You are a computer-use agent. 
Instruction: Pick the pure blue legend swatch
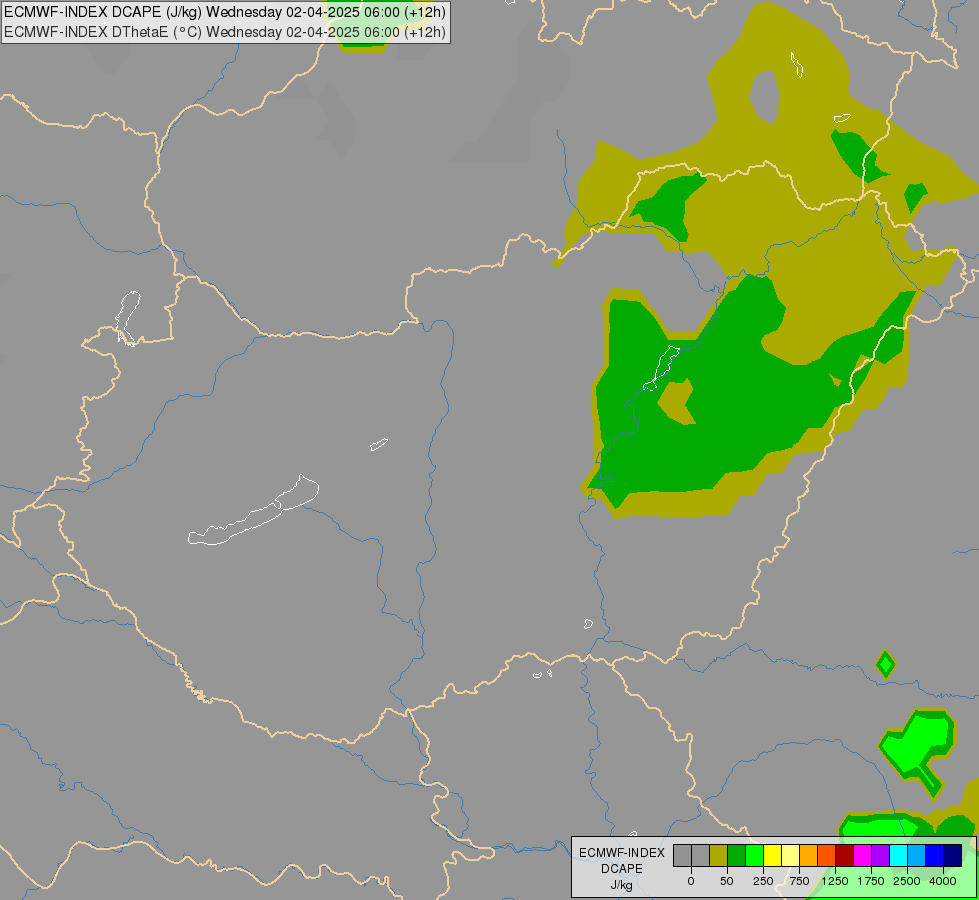pyautogui.click(x=935, y=856)
